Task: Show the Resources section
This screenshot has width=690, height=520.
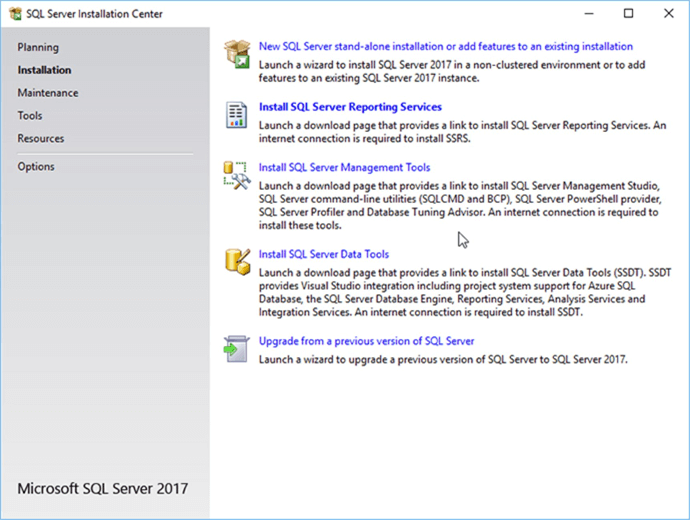Action: click(x=40, y=139)
